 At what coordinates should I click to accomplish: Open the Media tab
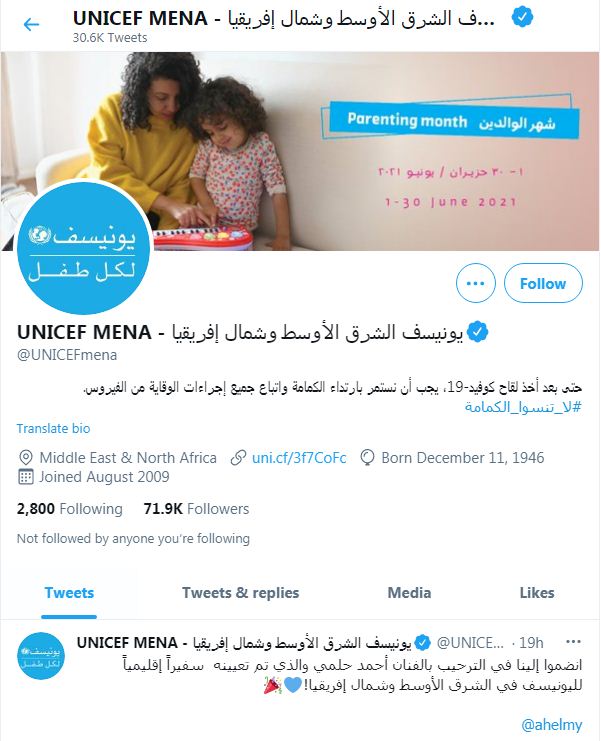(409, 593)
